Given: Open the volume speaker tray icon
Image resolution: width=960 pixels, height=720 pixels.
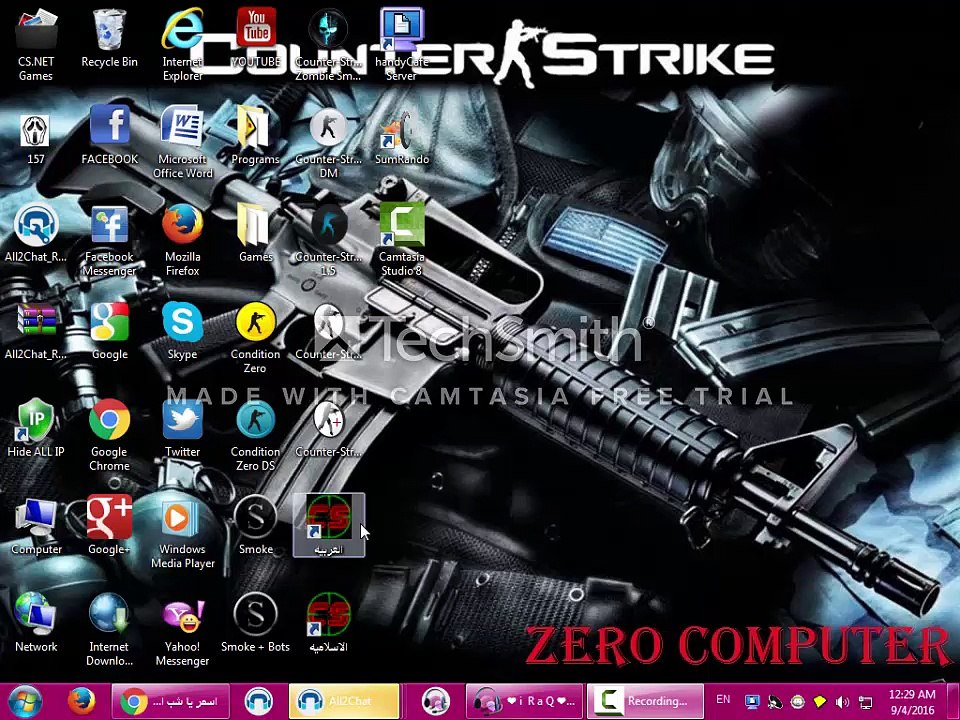Looking at the screenshot, I should pos(842,702).
